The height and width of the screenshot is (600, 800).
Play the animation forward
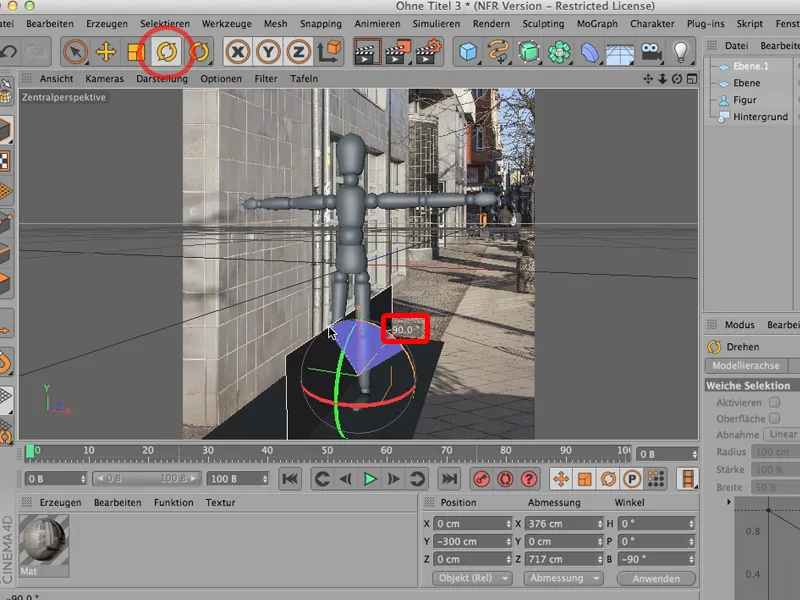pyautogui.click(x=370, y=479)
